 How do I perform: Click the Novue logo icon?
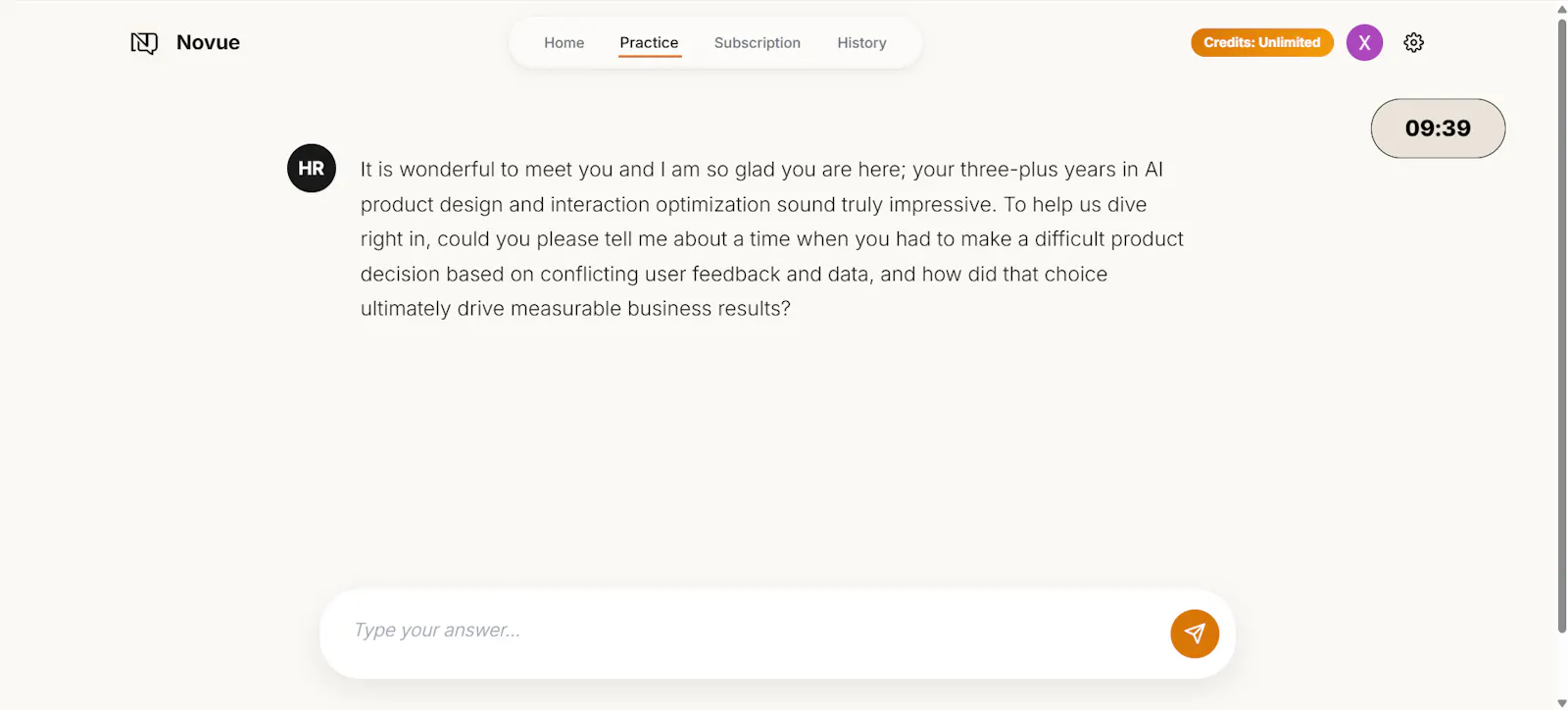click(x=144, y=43)
